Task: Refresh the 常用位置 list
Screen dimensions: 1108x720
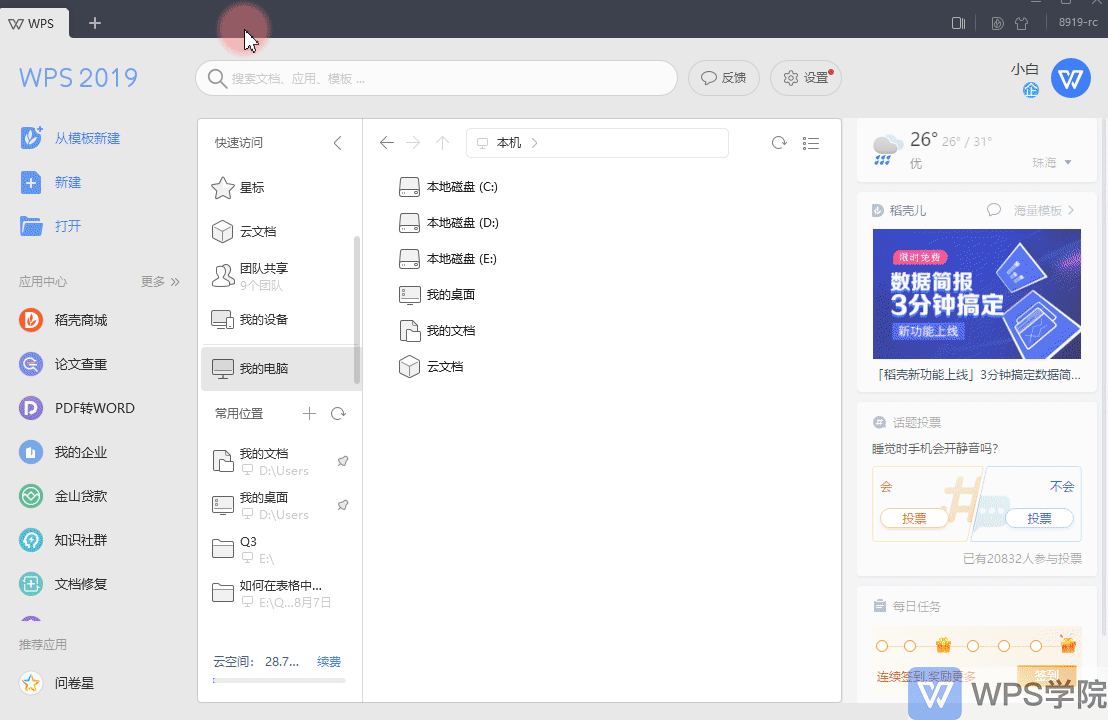Action: [338, 413]
